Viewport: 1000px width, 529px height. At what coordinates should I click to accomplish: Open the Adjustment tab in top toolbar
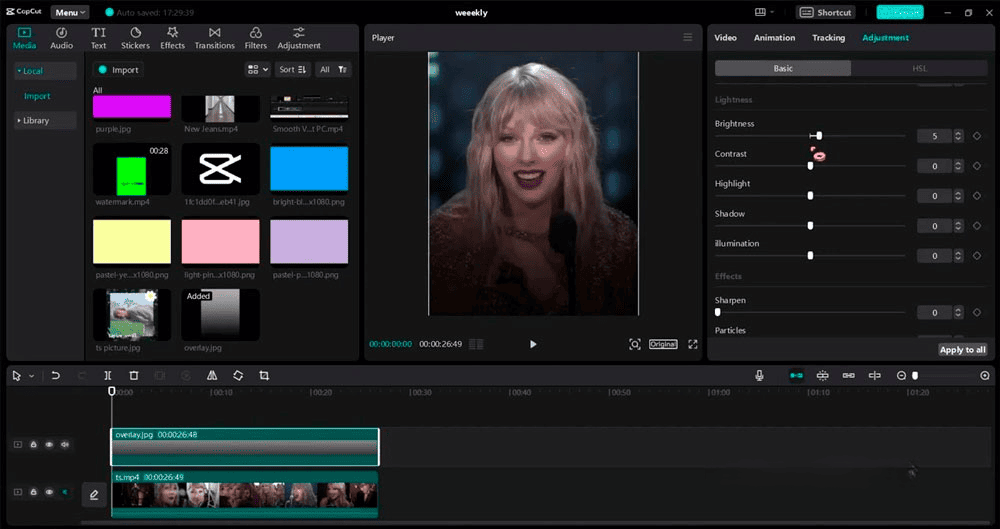(298, 38)
